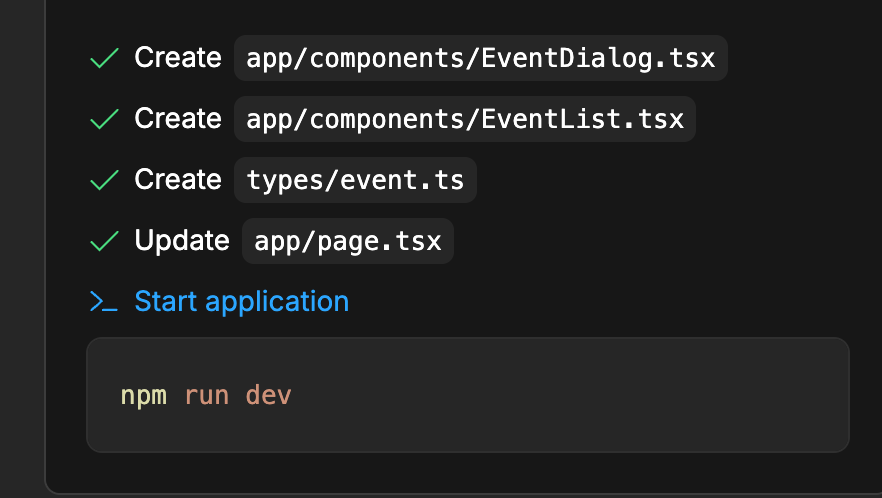The width and height of the screenshot is (882, 498).
Task: Click the dark left sidebar strip
Action: [21, 249]
